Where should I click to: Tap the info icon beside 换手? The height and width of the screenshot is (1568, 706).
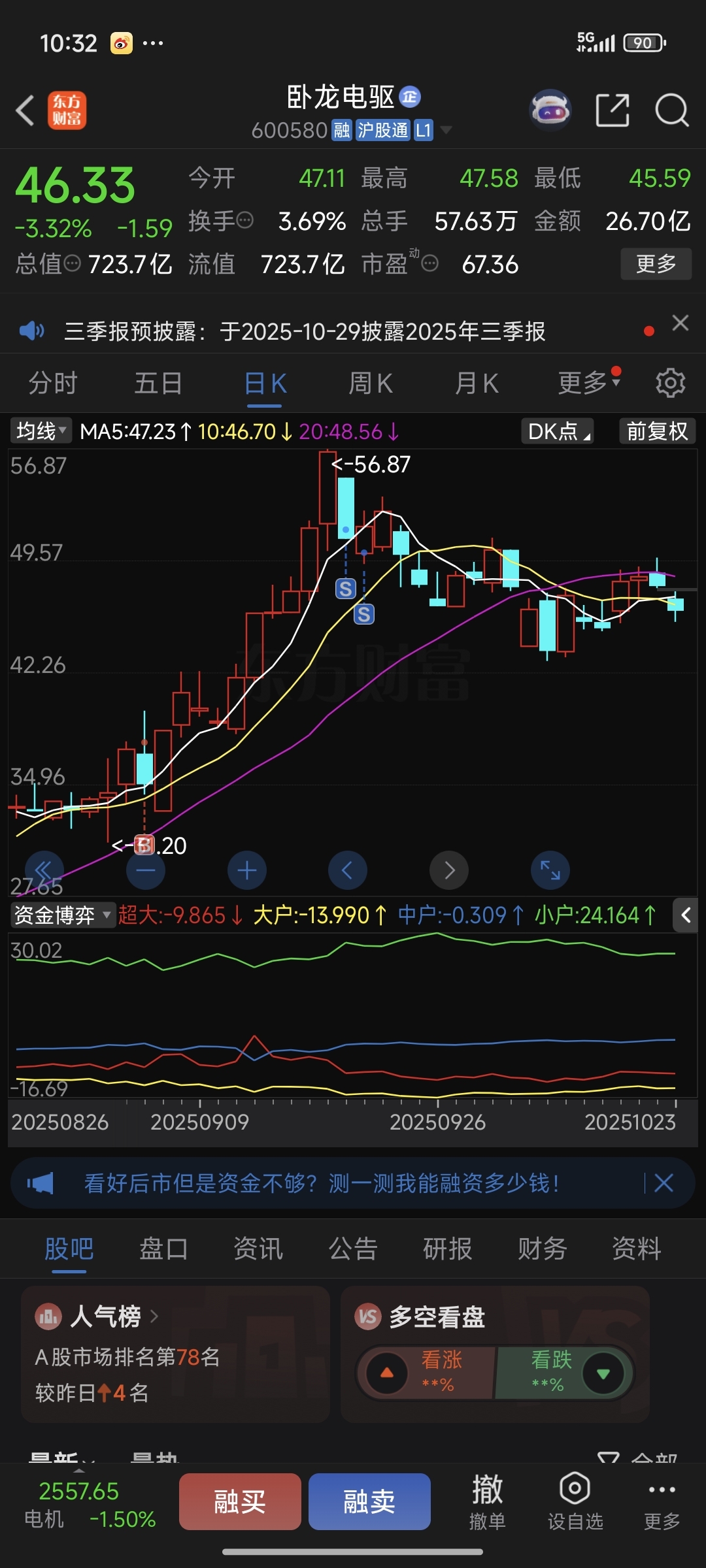(x=245, y=220)
